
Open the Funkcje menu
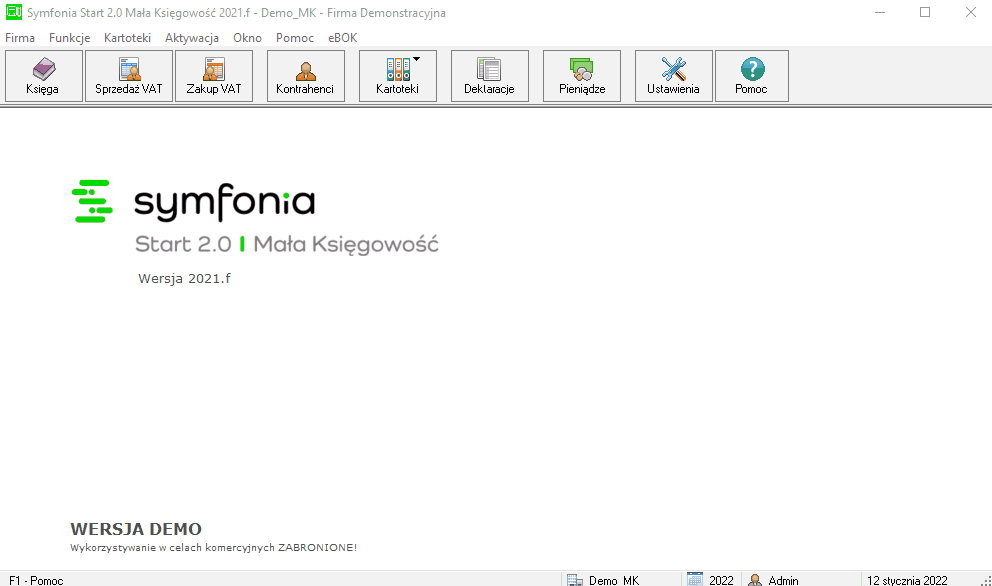click(x=70, y=38)
